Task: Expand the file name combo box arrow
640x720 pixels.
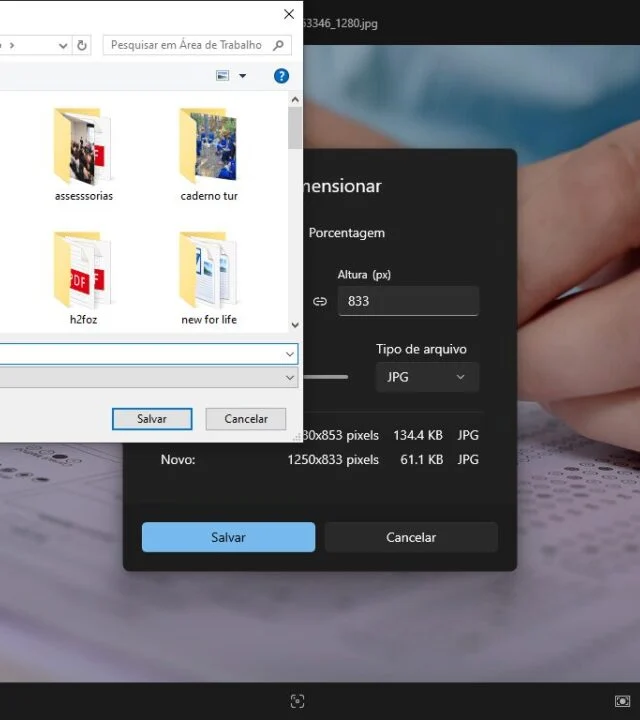Action: coord(290,354)
